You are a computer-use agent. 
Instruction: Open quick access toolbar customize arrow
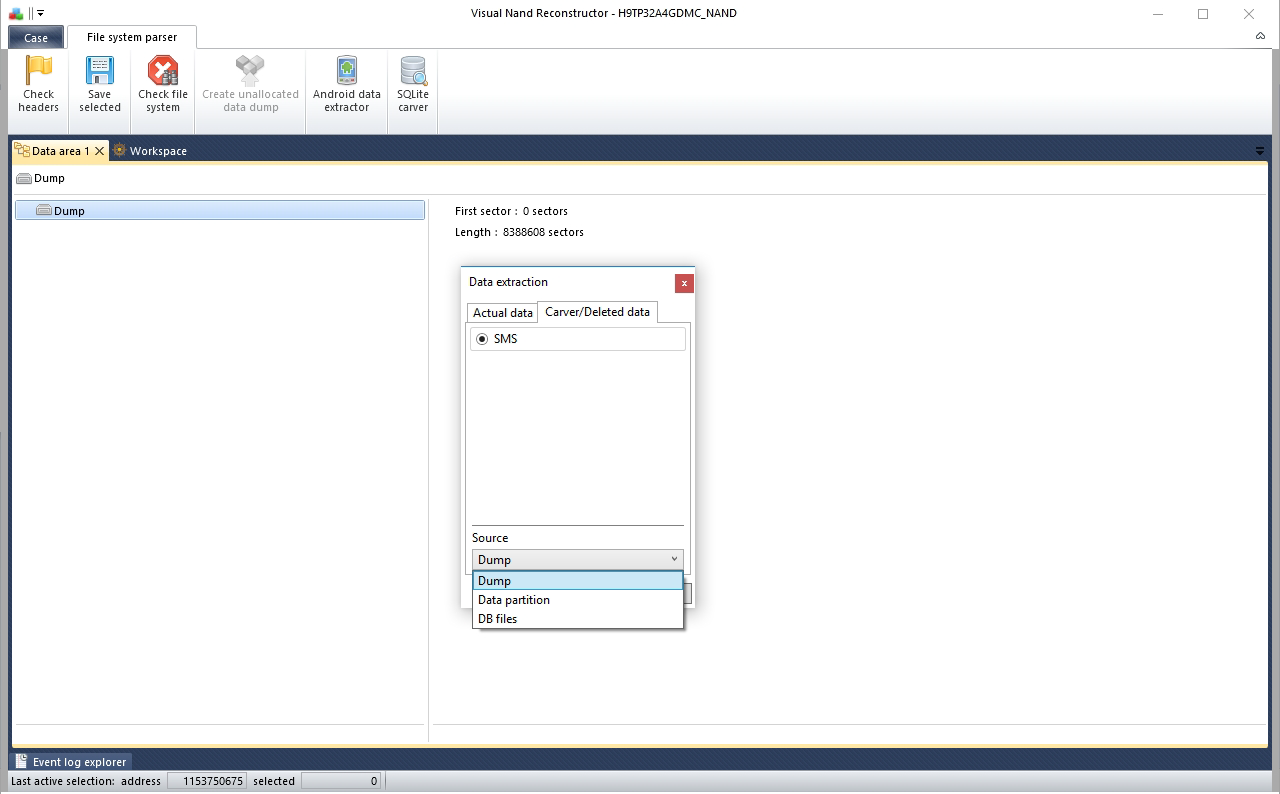click(40, 13)
